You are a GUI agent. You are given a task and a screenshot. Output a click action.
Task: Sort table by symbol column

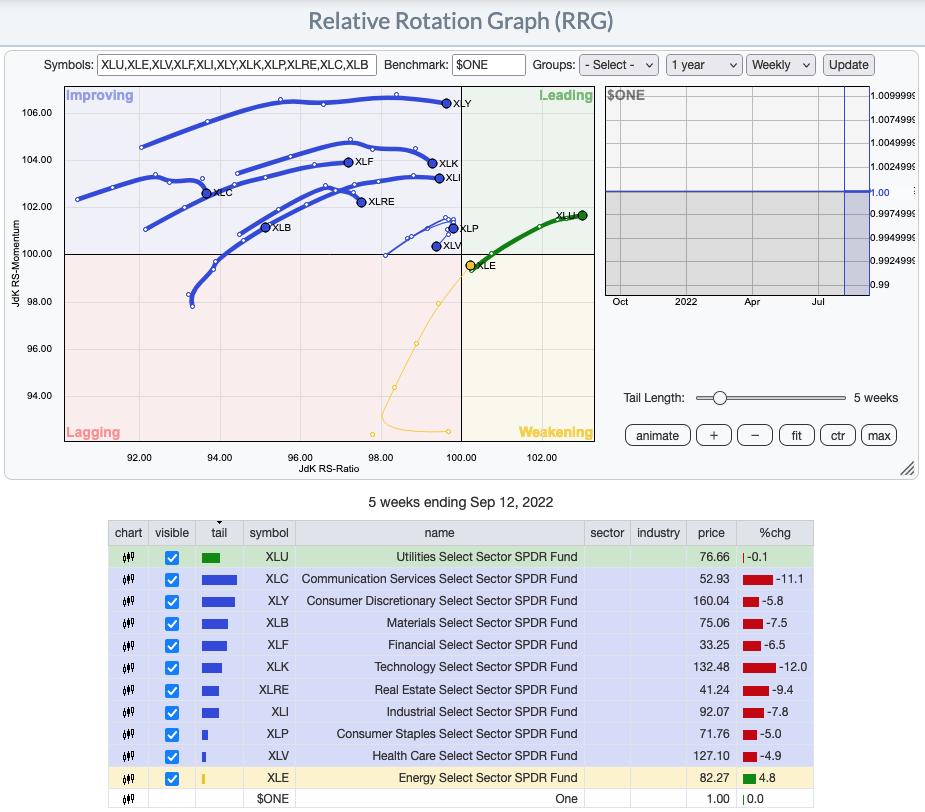(269, 533)
